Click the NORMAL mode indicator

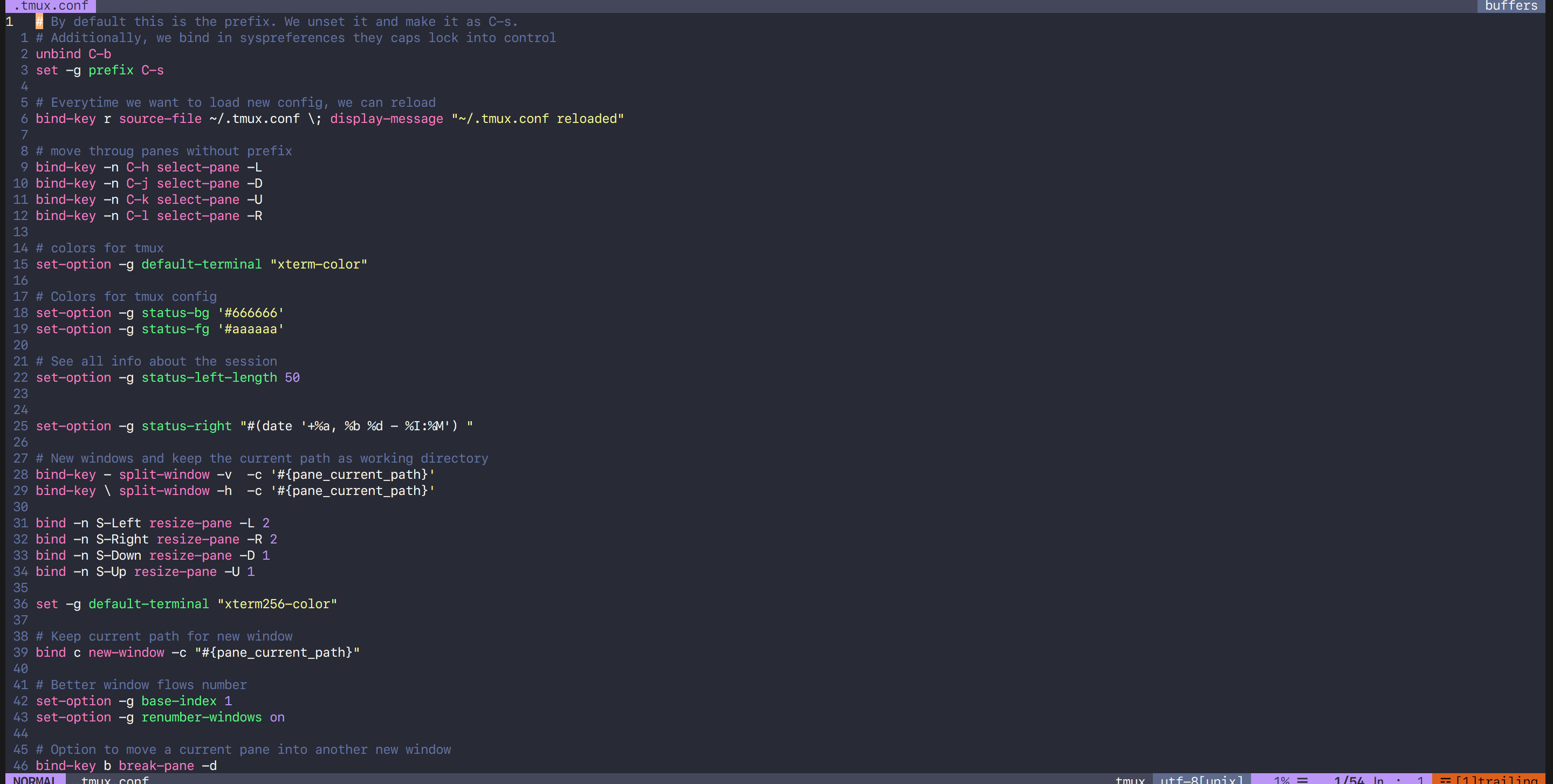click(x=35, y=779)
